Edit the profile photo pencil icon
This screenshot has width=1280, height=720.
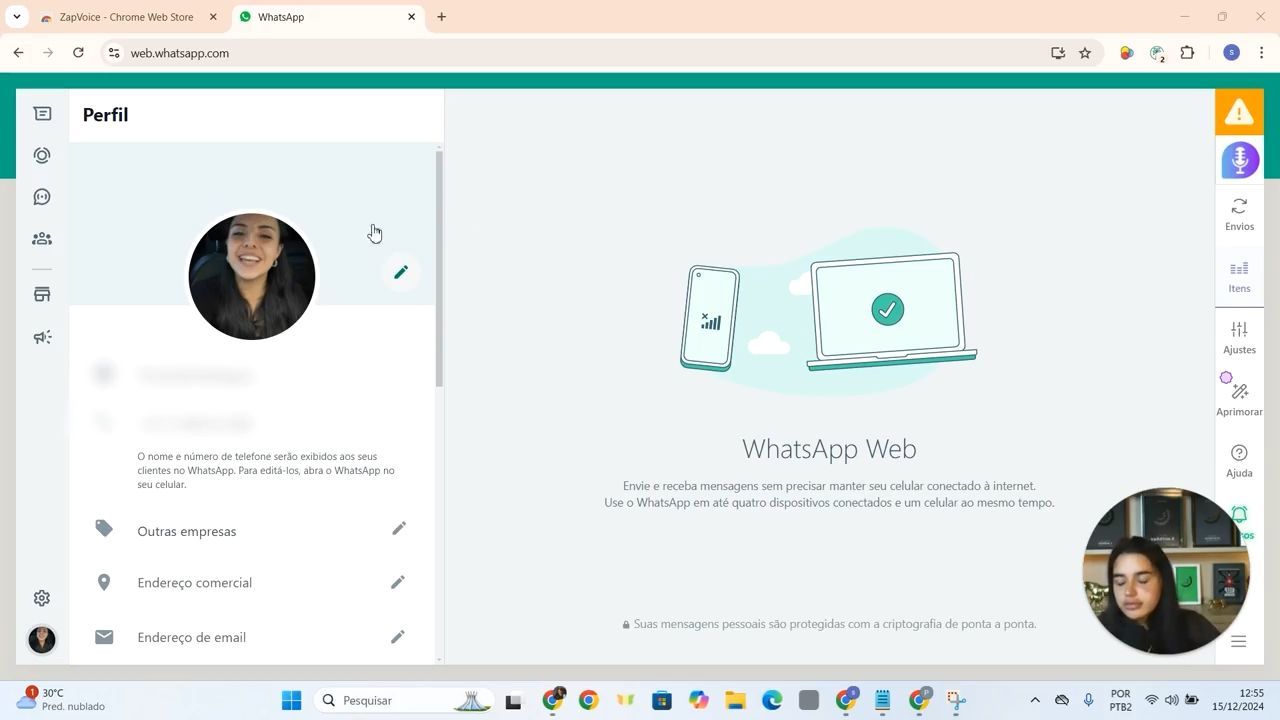(401, 272)
